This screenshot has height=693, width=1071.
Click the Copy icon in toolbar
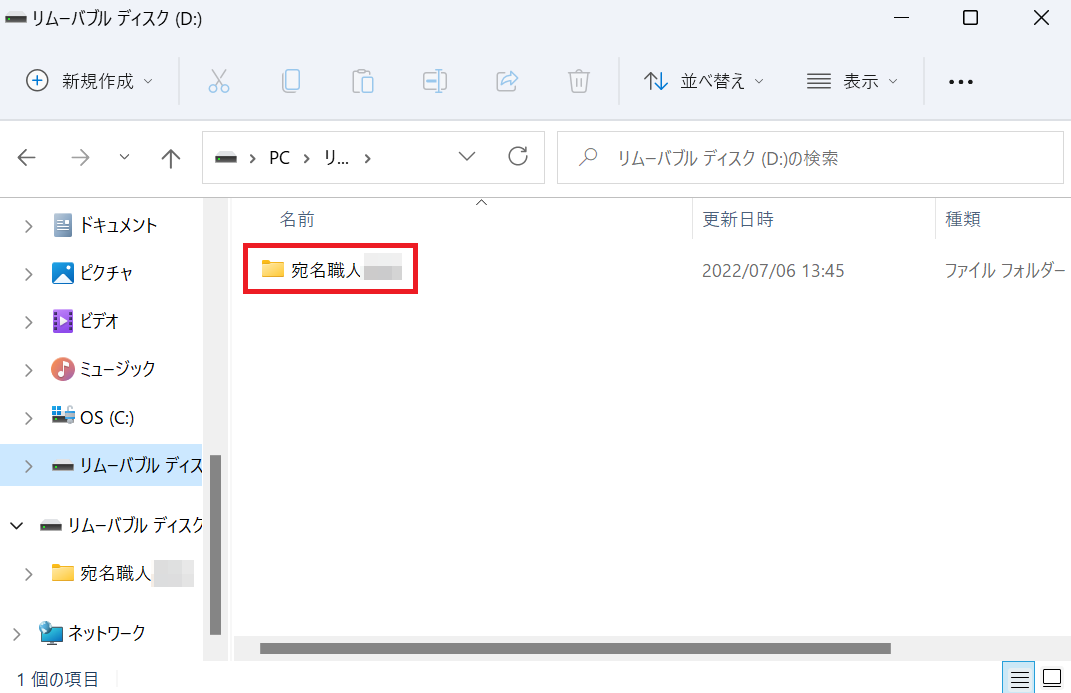pyautogui.click(x=291, y=81)
